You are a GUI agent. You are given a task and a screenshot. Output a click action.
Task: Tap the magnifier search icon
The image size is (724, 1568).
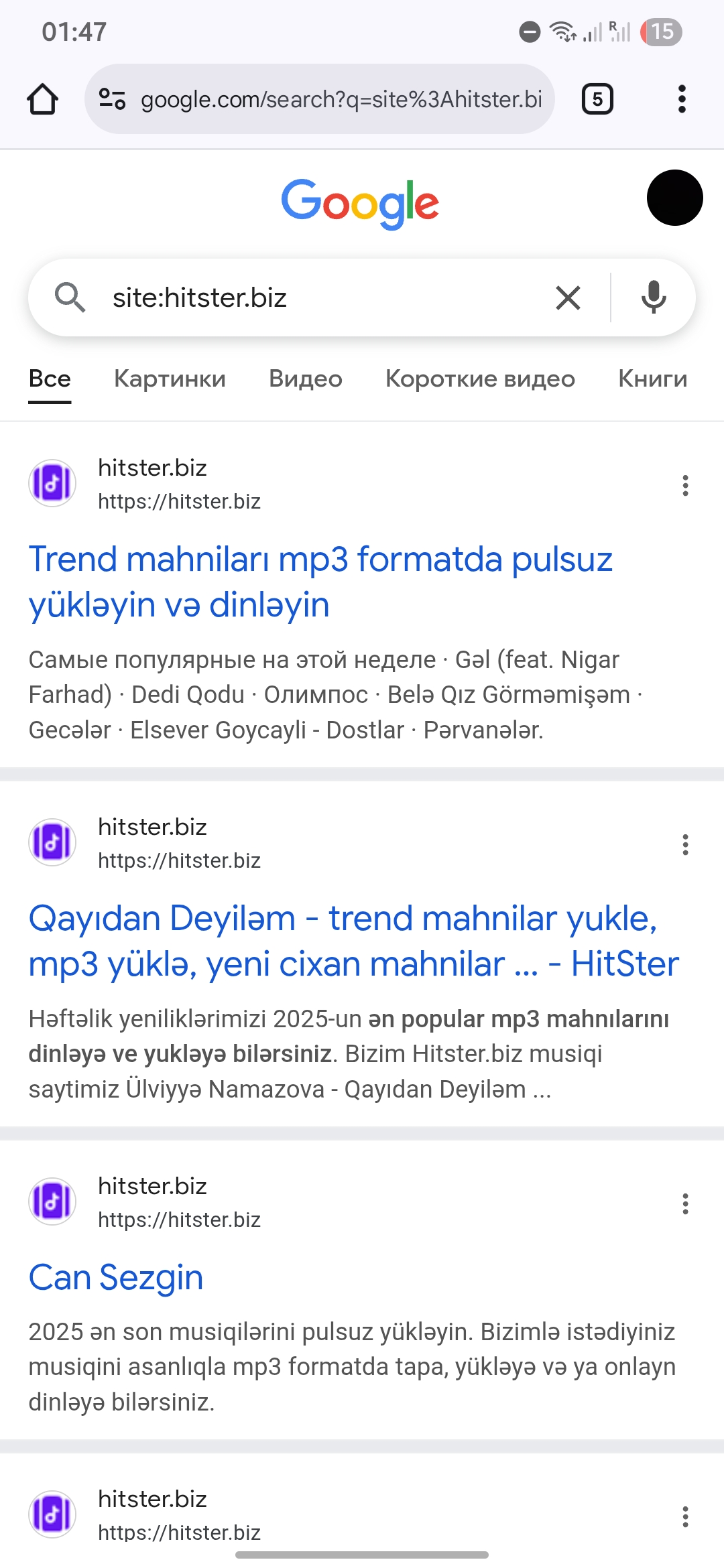point(70,298)
